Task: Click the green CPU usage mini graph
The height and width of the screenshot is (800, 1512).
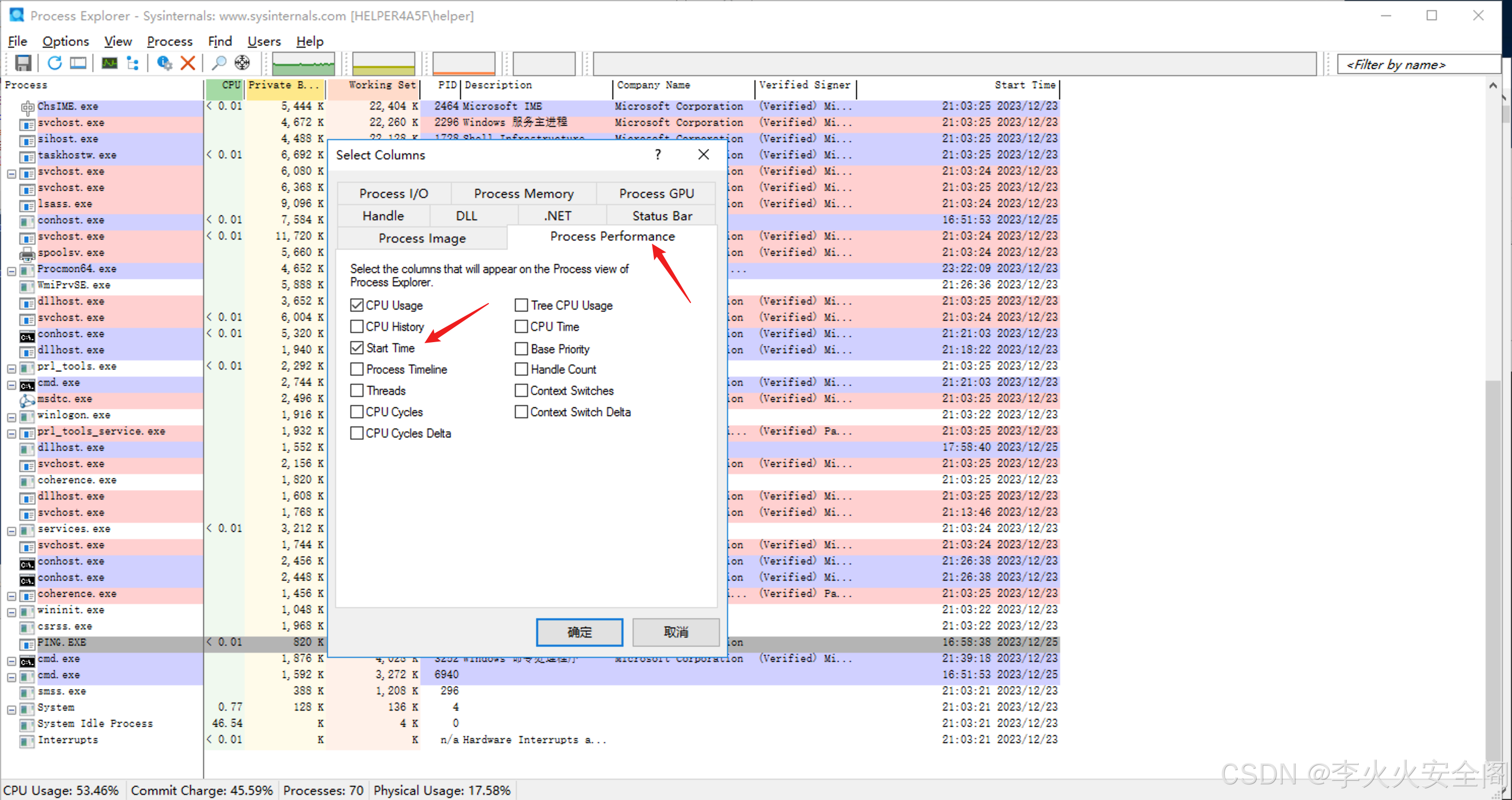Action: [303, 63]
